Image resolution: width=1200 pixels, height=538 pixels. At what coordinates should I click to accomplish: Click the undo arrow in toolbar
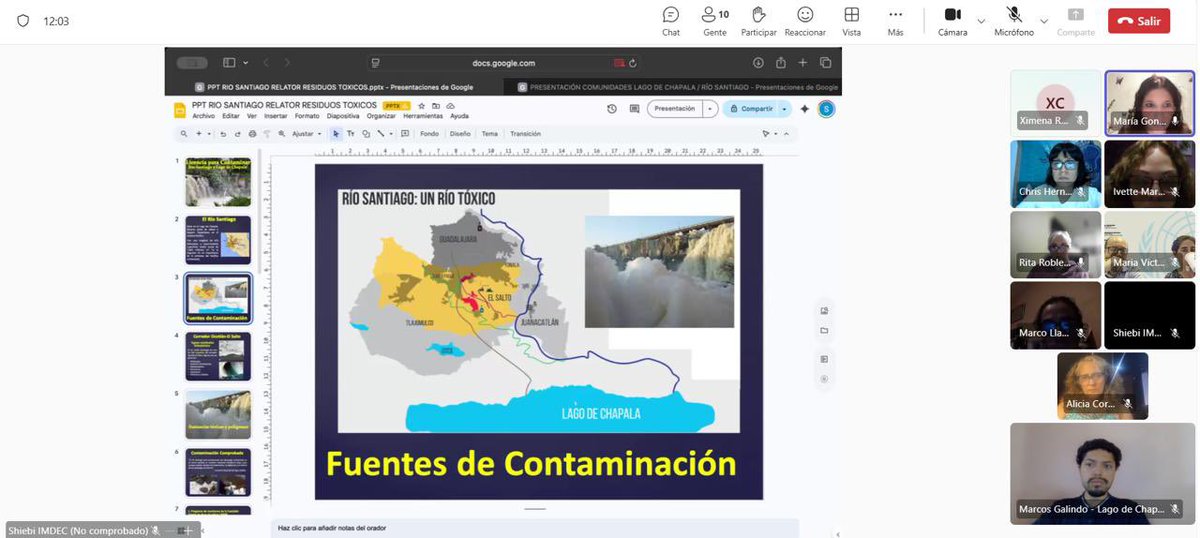[223, 133]
